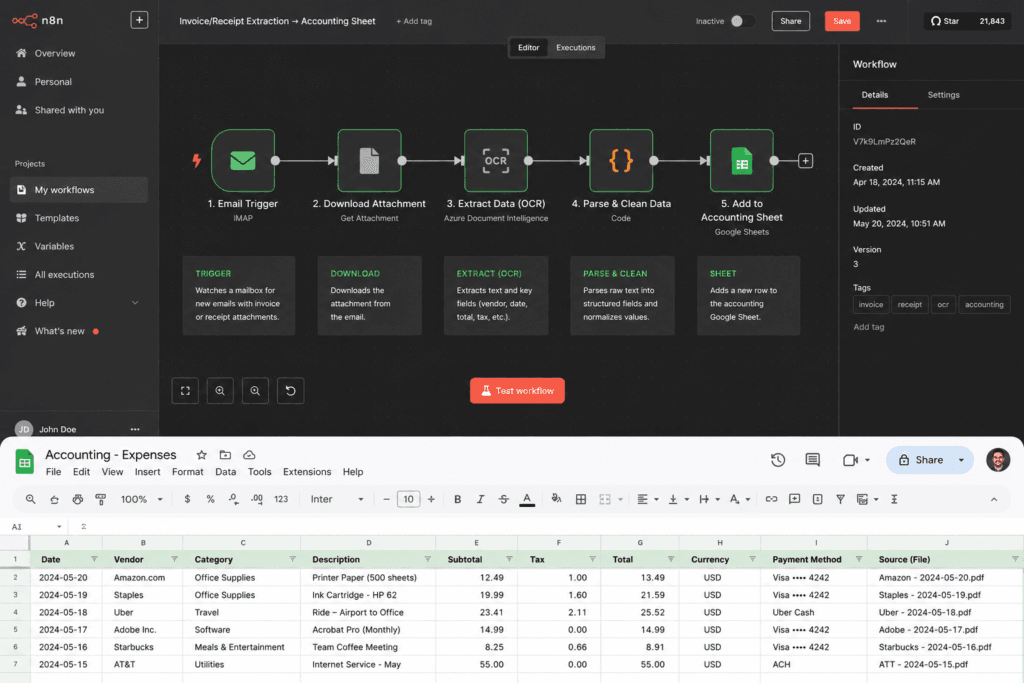Open the Sheets Extensions menu

click(307, 471)
